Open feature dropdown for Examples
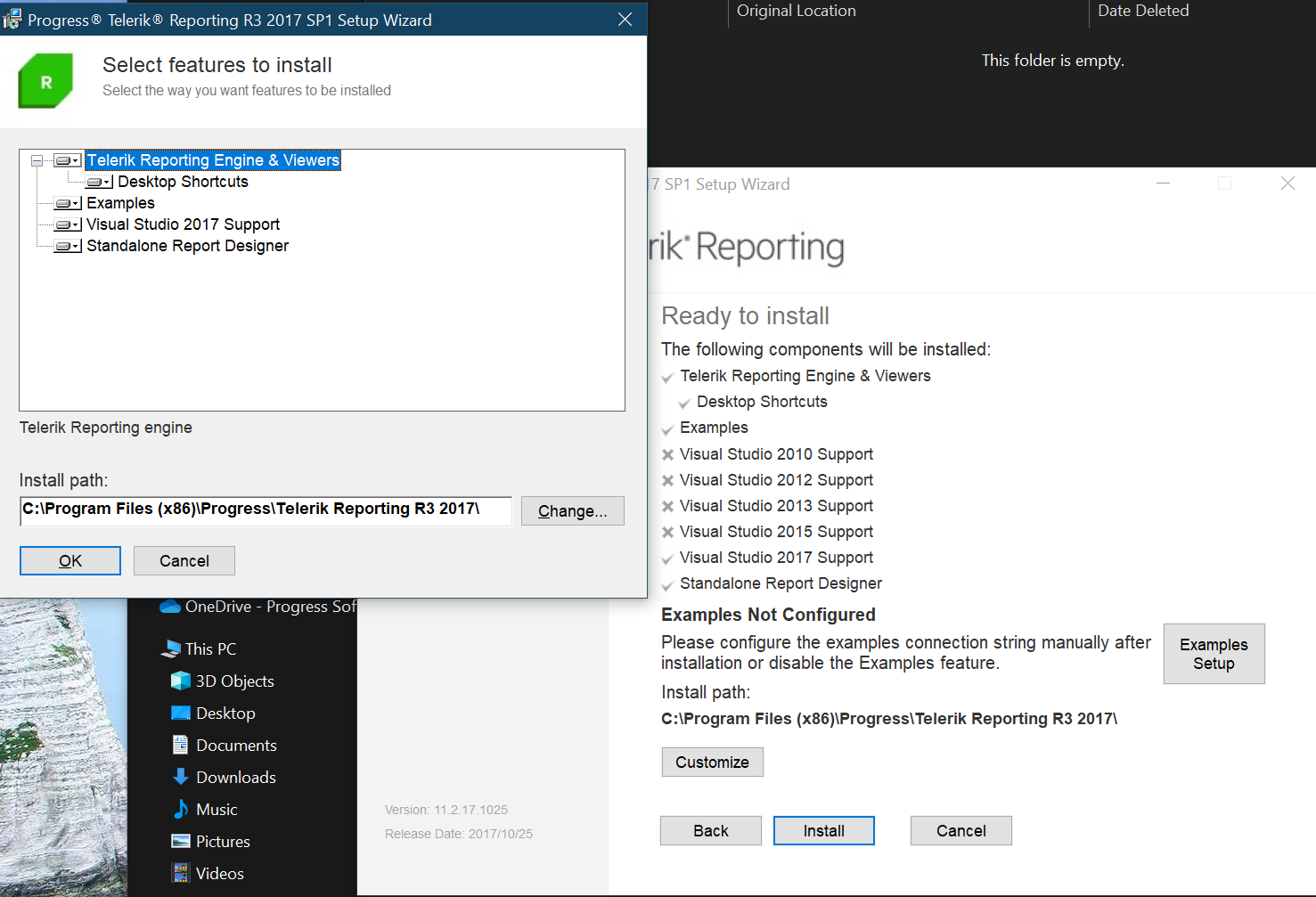 click(x=68, y=203)
